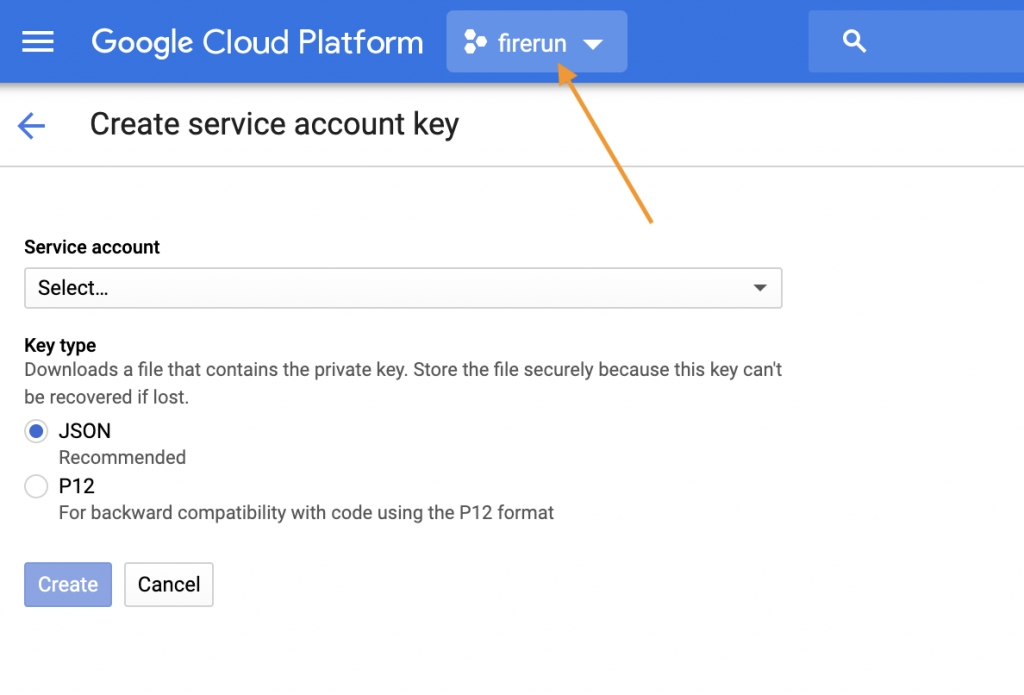Click the 'Service account' label
The image size is (1024, 695).
[x=92, y=247]
